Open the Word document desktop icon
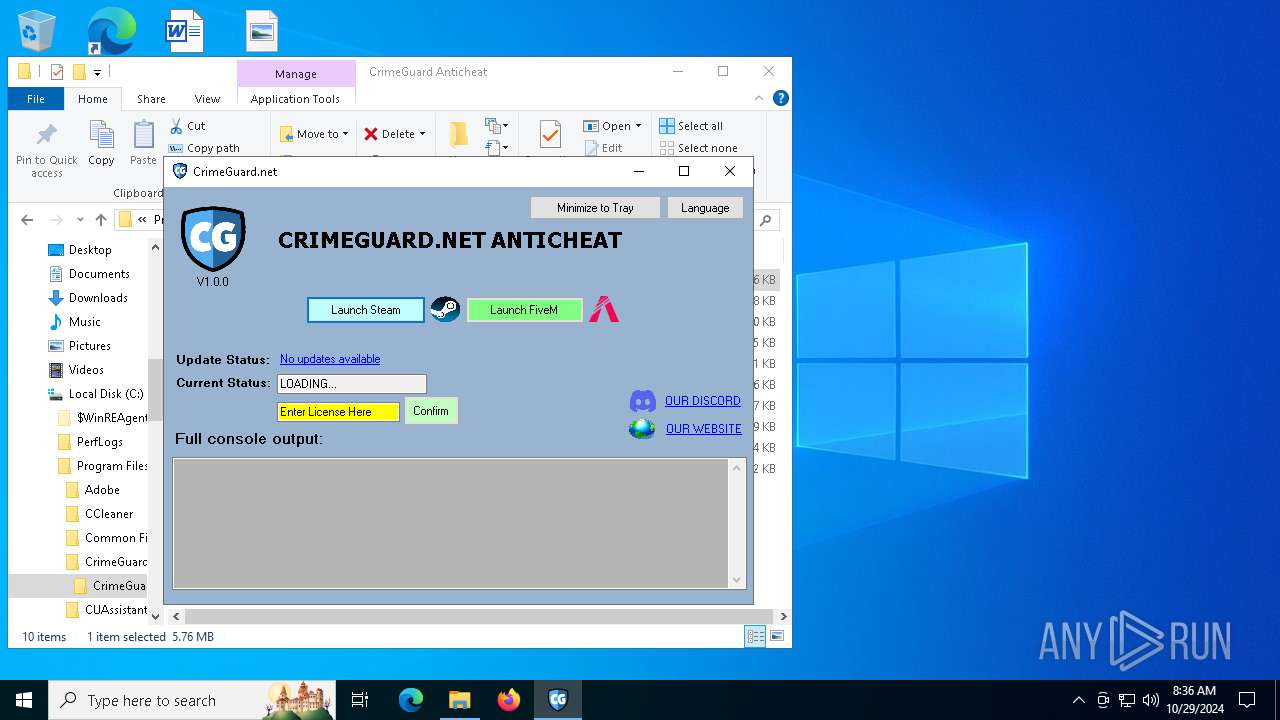This screenshot has height=720, width=1280. [x=185, y=31]
